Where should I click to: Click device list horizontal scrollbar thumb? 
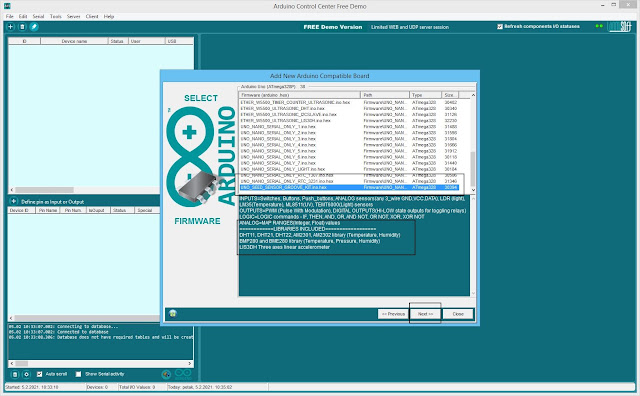click(44, 190)
